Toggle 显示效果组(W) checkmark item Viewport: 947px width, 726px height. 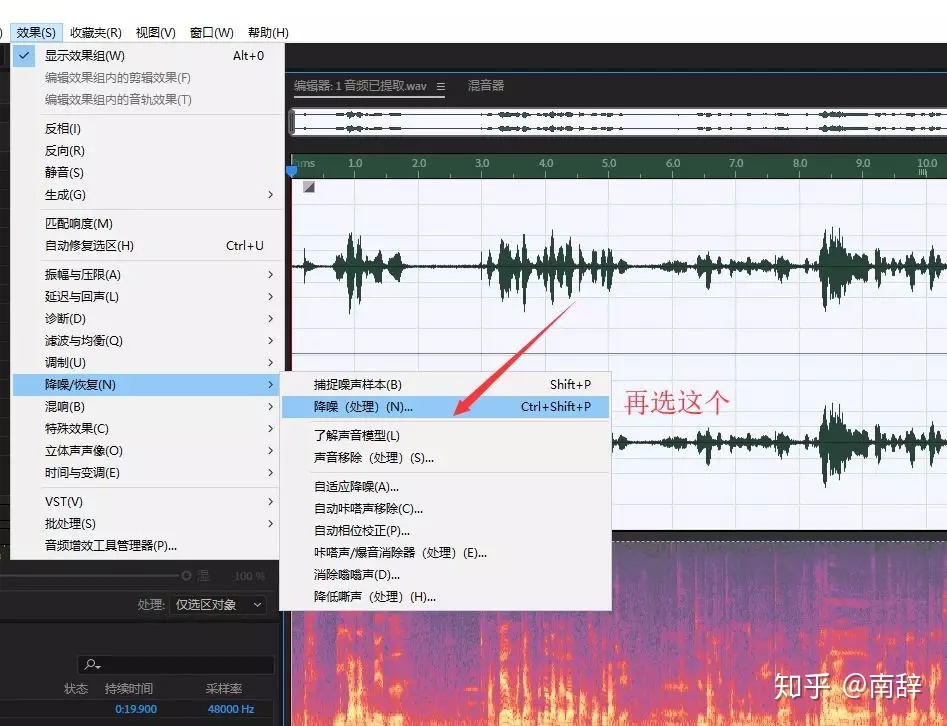[x=146, y=56]
